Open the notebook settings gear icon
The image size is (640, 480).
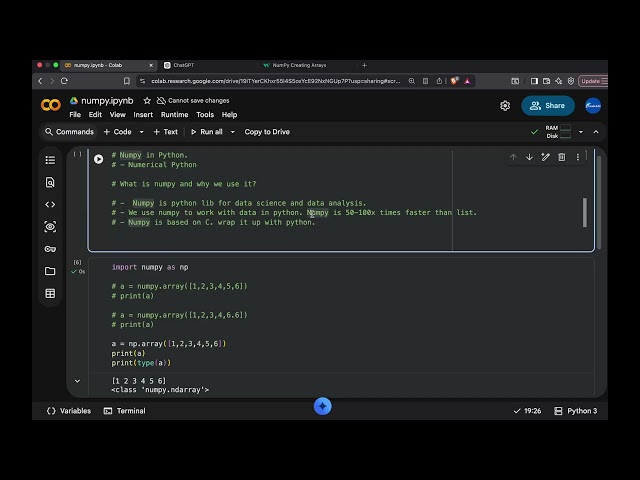coord(505,106)
